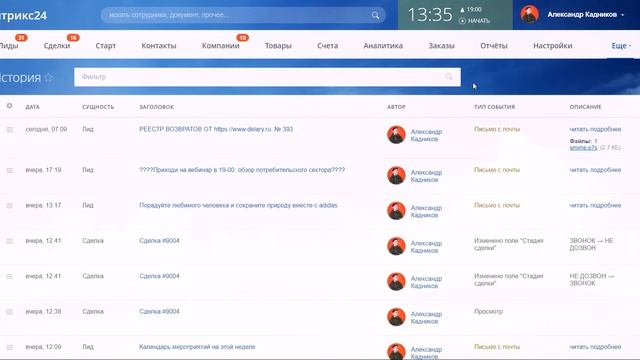Click читать подробнее in вебинар row
Image resolution: width=640 pixels, height=360 pixels.
click(595, 170)
